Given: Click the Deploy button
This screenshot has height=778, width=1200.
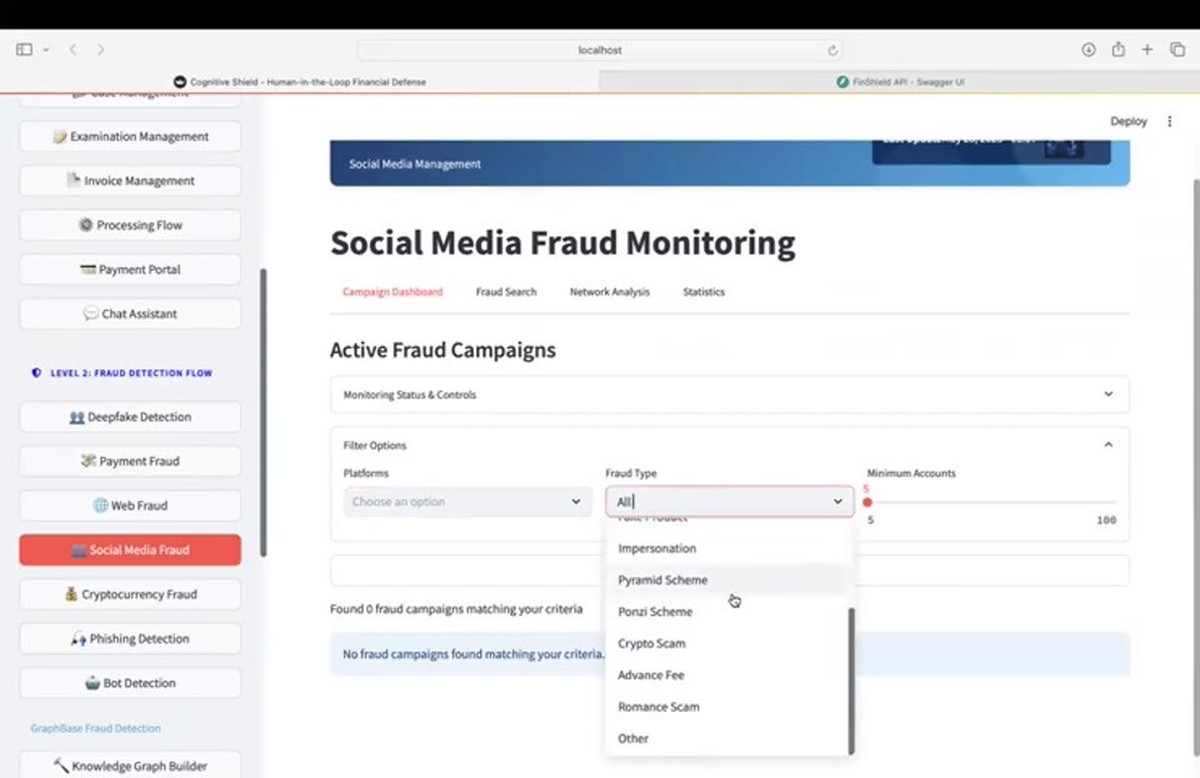Looking at the screenshot, I should coord(1129,121).
